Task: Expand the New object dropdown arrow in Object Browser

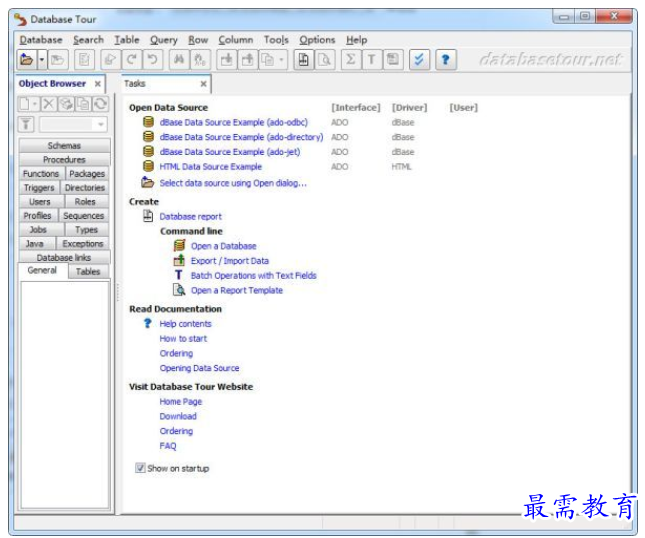Action: point(35,104)
